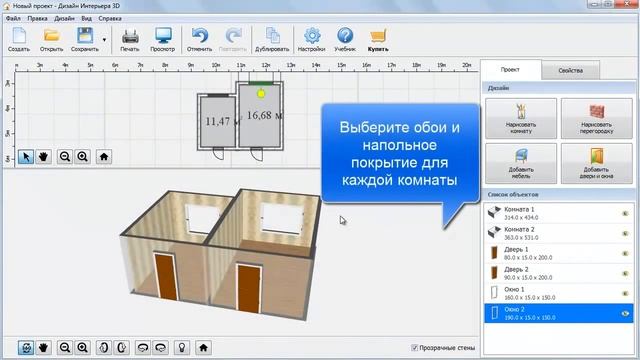Switch to the Проект tab
This screenshot has height=360, width=640.
(x=510, y=70)
